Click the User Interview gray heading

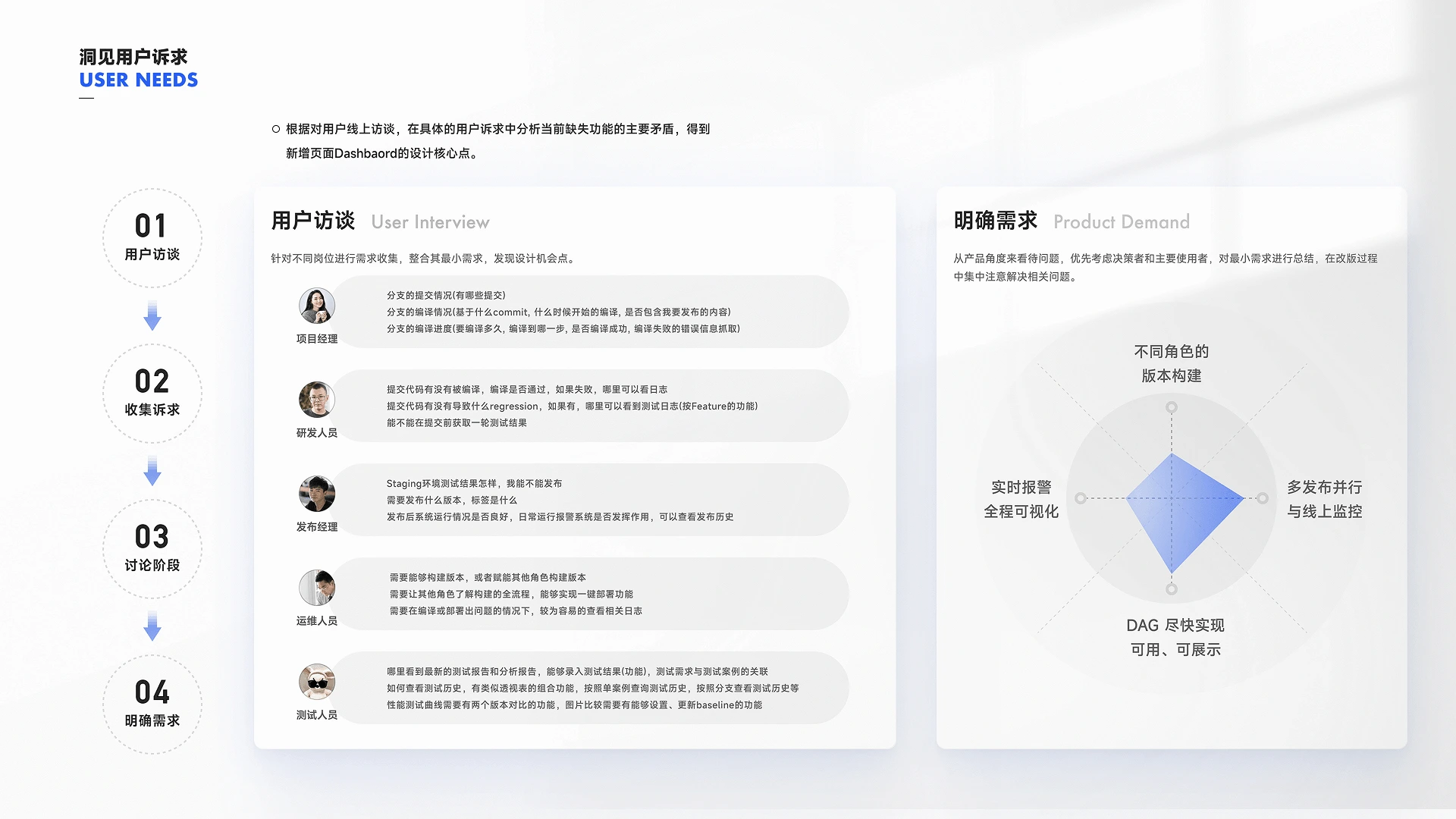(x=430, y=222)
